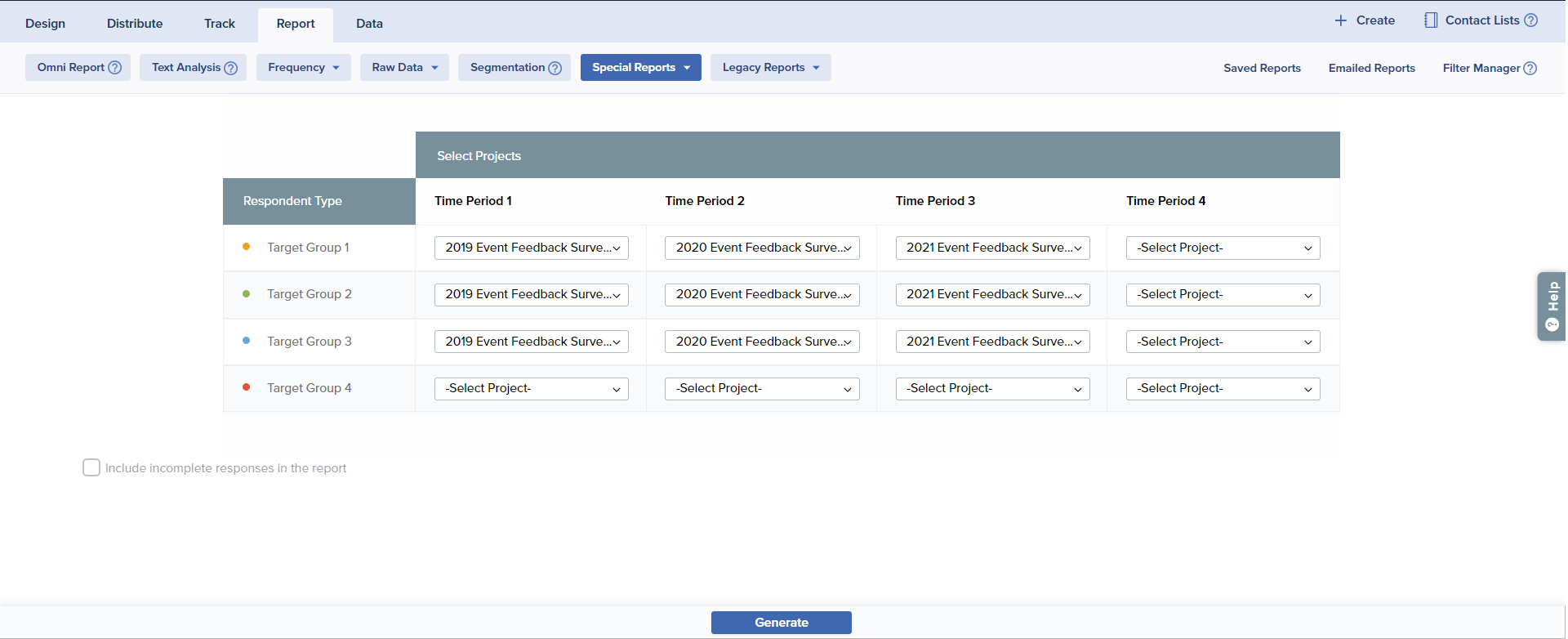Open the side Help widget

(x=1552, y=306)
